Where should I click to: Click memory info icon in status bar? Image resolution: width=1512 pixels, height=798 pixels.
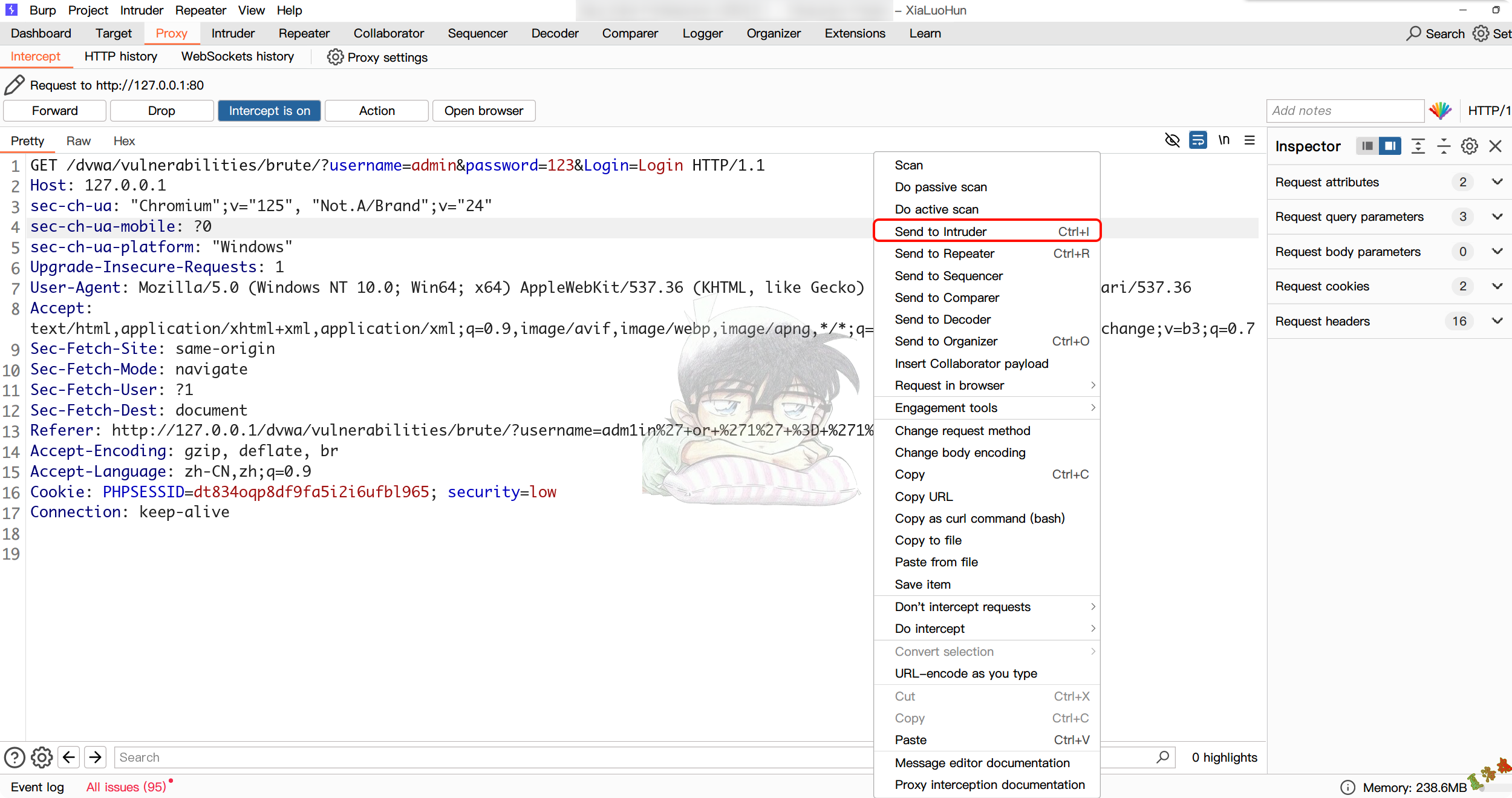[x=1347, y=787]
